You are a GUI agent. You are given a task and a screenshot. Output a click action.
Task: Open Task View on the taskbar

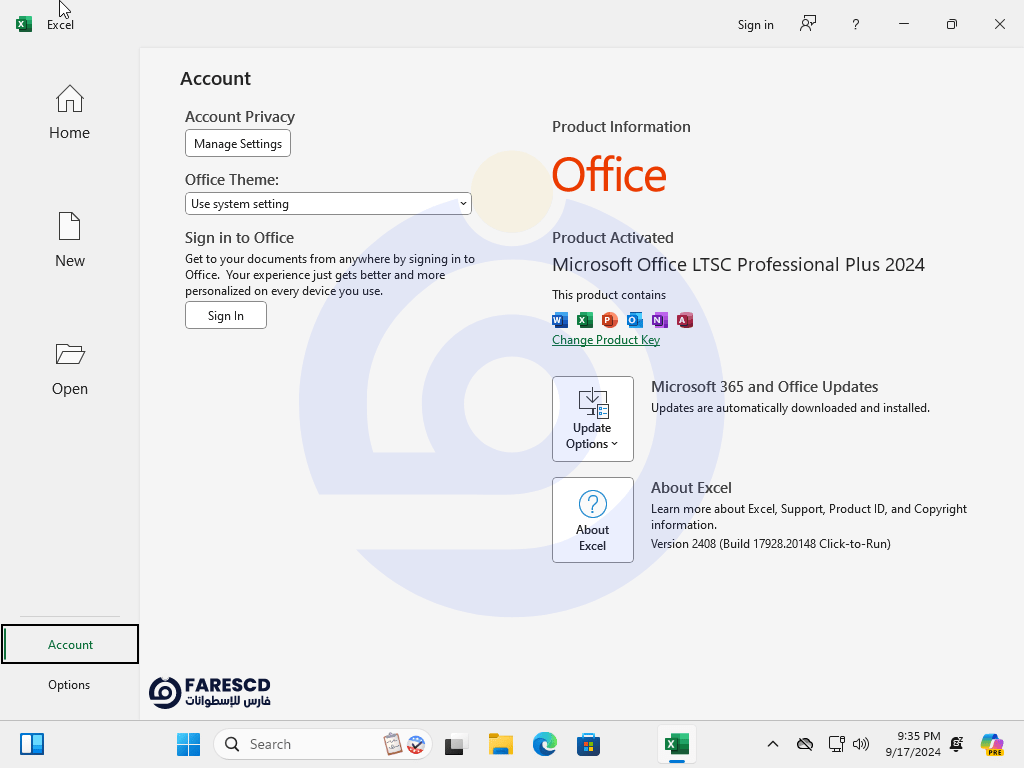456,744
